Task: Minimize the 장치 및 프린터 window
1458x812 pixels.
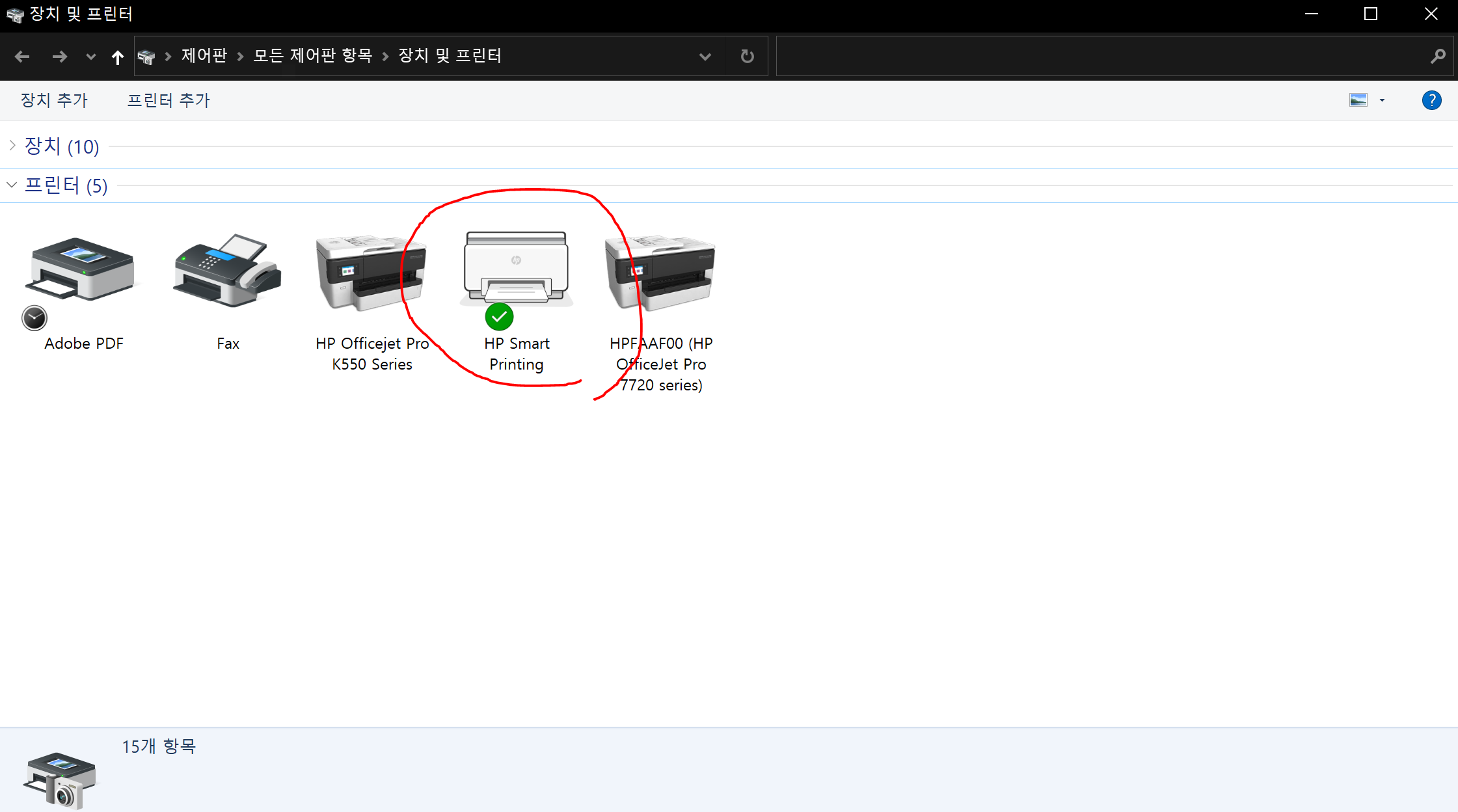Action: click(x=1312, y=14)
